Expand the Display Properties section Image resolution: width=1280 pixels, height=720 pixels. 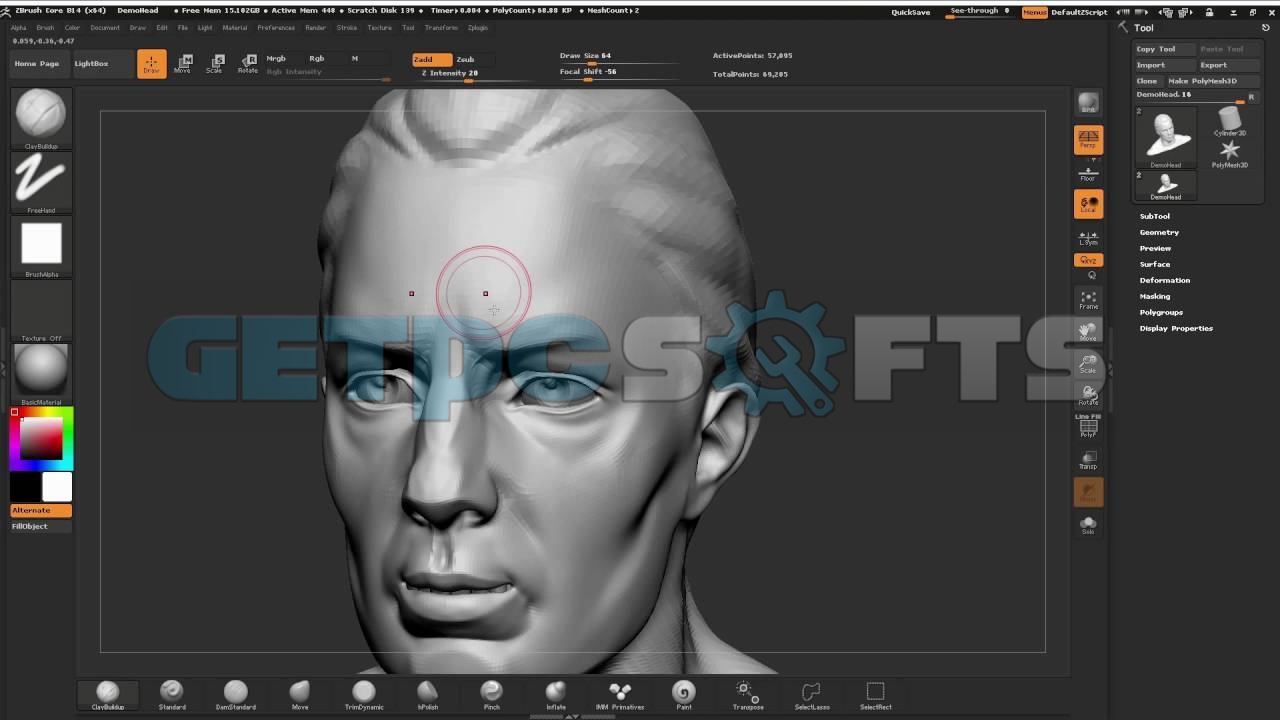[1176, 328]
